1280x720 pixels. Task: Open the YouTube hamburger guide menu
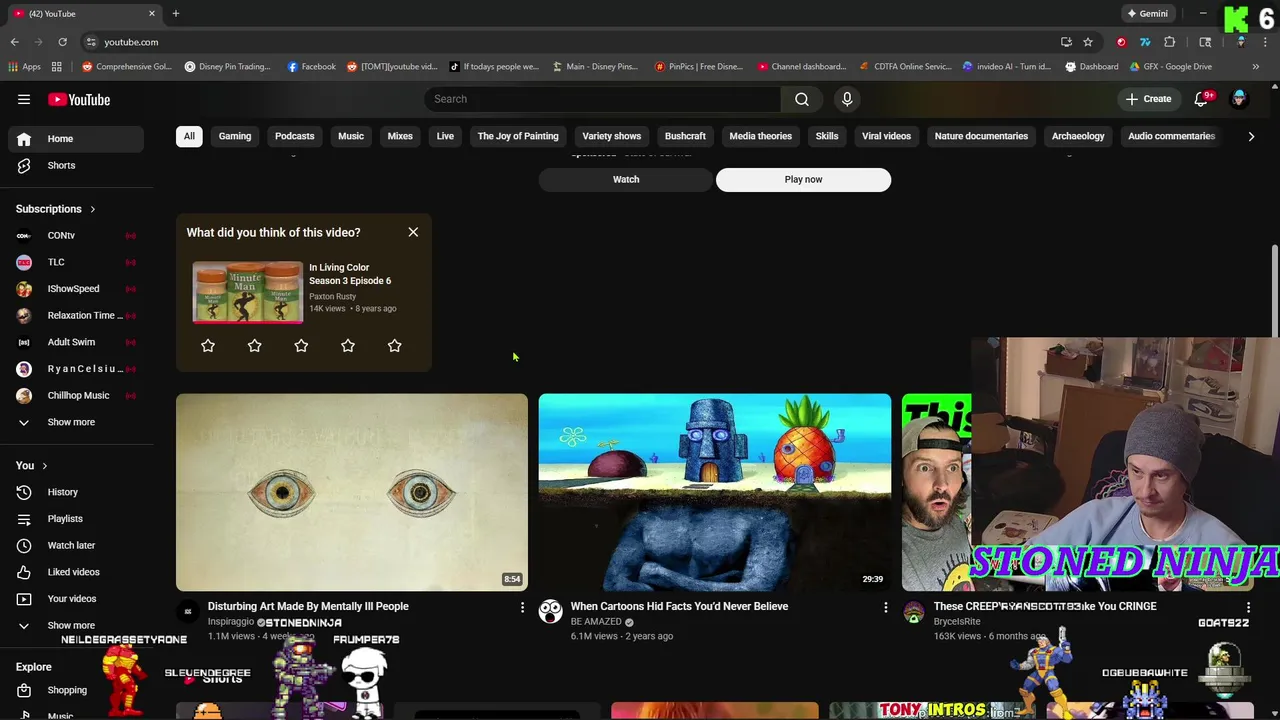coord(24,99)
